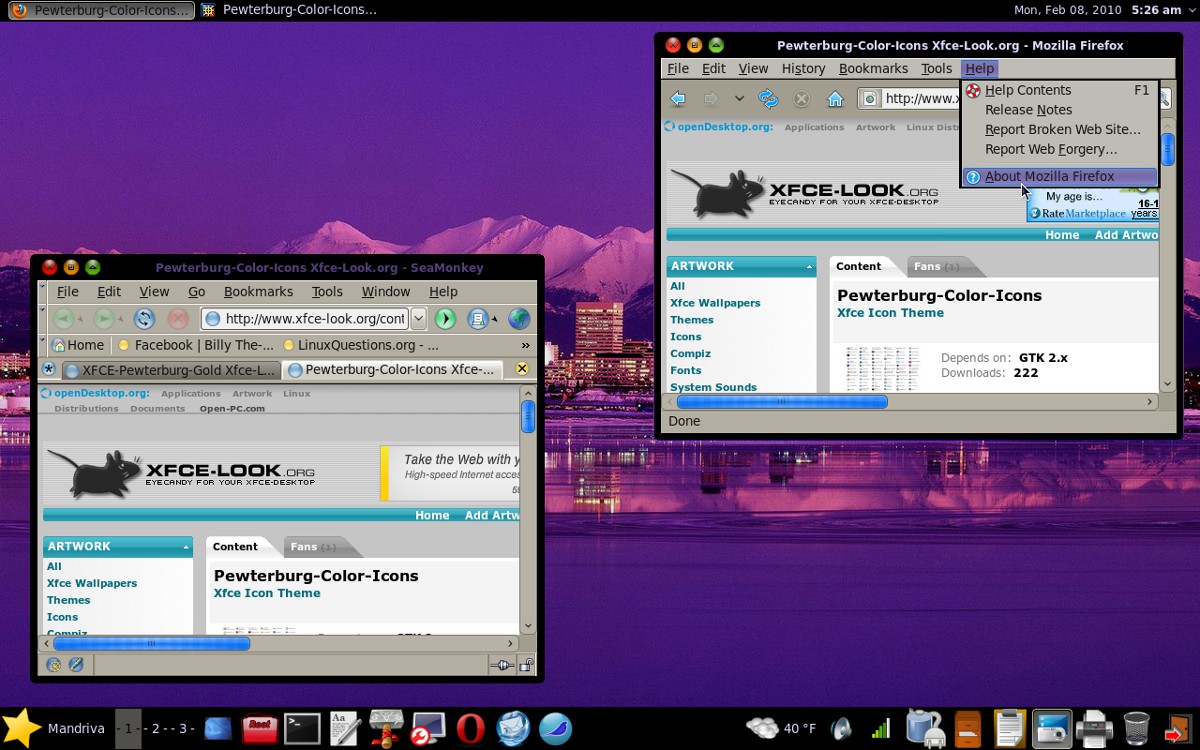Click the security padlock in SeaMonkey status bar
This screenshot has width=1200, height=750.
pos(526,665)
